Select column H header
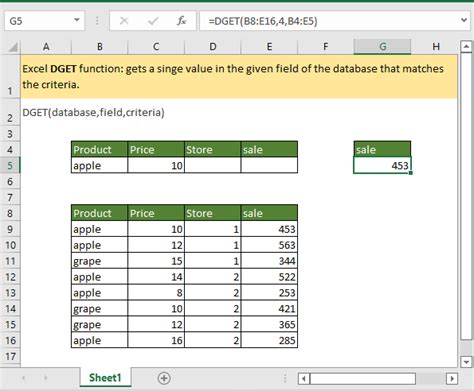This screenshot has width=474, height=391. click(x=435, y=47)
